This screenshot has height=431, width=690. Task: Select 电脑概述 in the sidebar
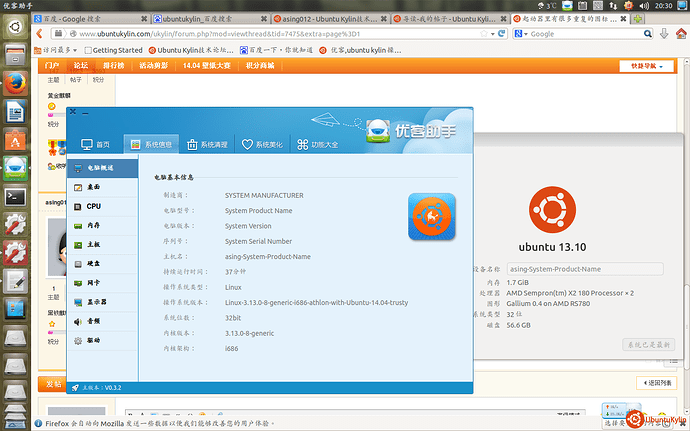pyautogui.click(x=103, y=168)
